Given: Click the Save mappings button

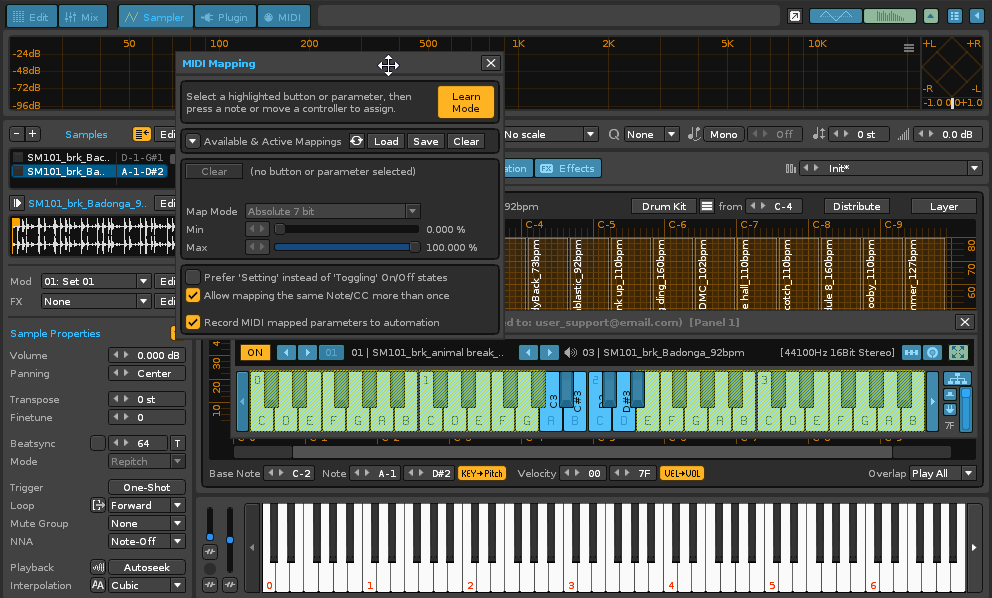Looking at the screenshot, I should pos(426,142).
